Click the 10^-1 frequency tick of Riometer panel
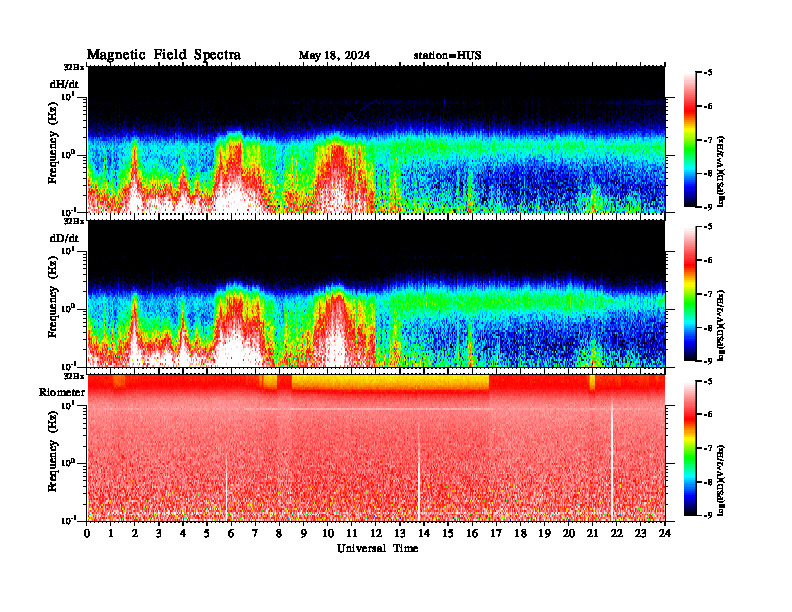 (x=68, y=520)
